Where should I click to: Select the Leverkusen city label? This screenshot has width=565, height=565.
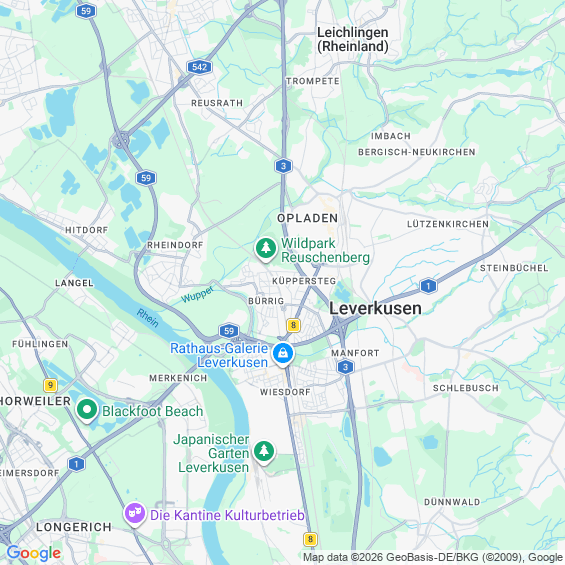click(375, 309)
